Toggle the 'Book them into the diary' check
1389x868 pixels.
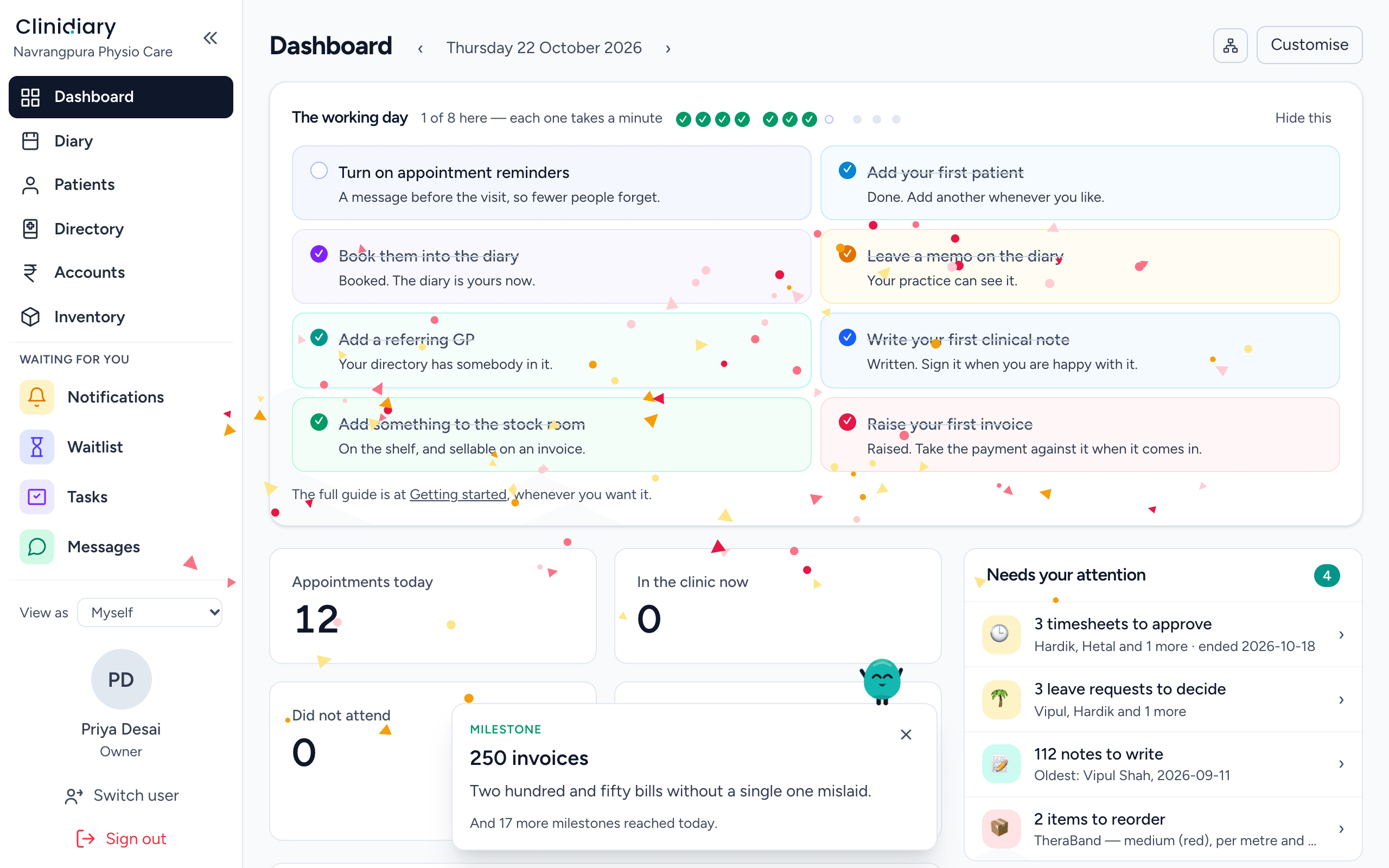[319, 254]
